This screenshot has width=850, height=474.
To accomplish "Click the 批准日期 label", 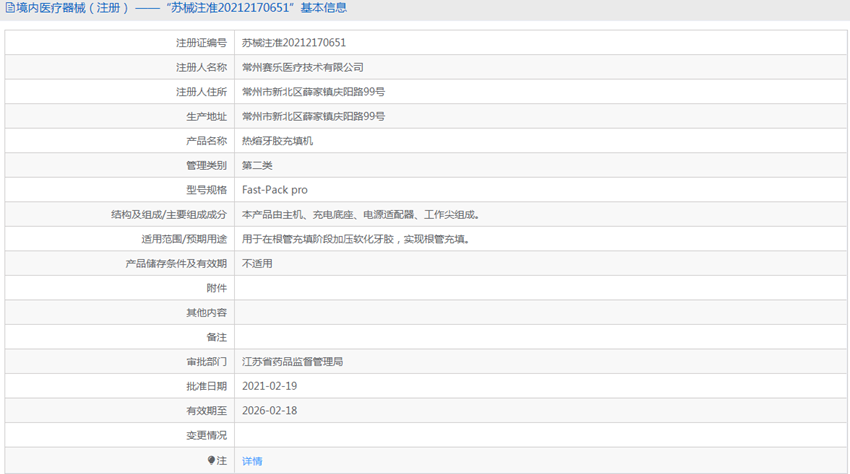I will coord(207,386).
